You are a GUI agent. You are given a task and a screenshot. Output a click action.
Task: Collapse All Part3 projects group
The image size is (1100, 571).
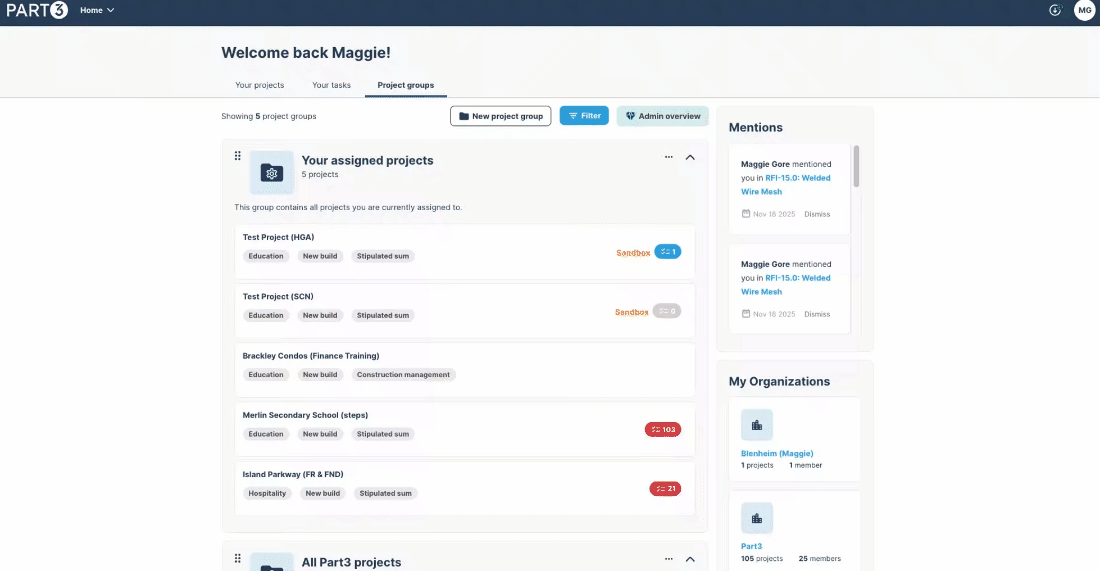tap(690, 559)
